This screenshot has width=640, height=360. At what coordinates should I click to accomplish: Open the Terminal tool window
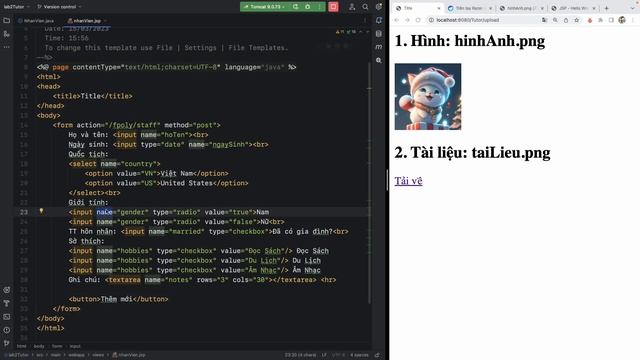[x=7, y=317]
